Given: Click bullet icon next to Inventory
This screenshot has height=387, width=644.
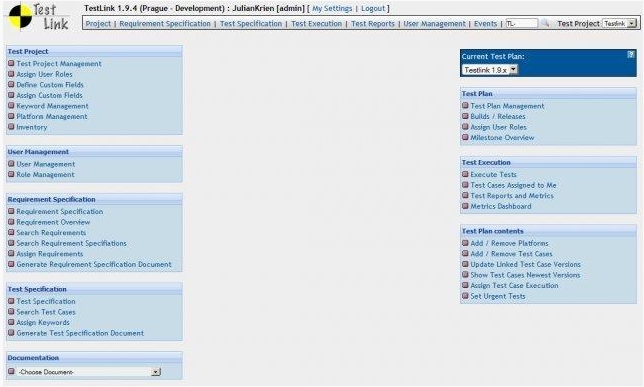Looking at the screenshot, I should pyautogui.click(x=11, y=127).
